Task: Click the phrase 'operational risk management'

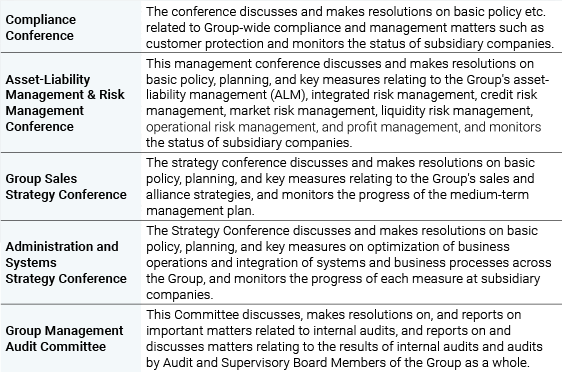Action: pyautogui.click(x=230, y=127)
